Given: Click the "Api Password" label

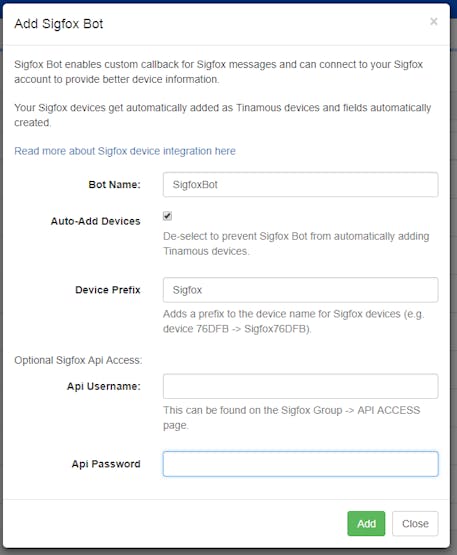Looking at the screenshot, I should click(x=106, y=464).
